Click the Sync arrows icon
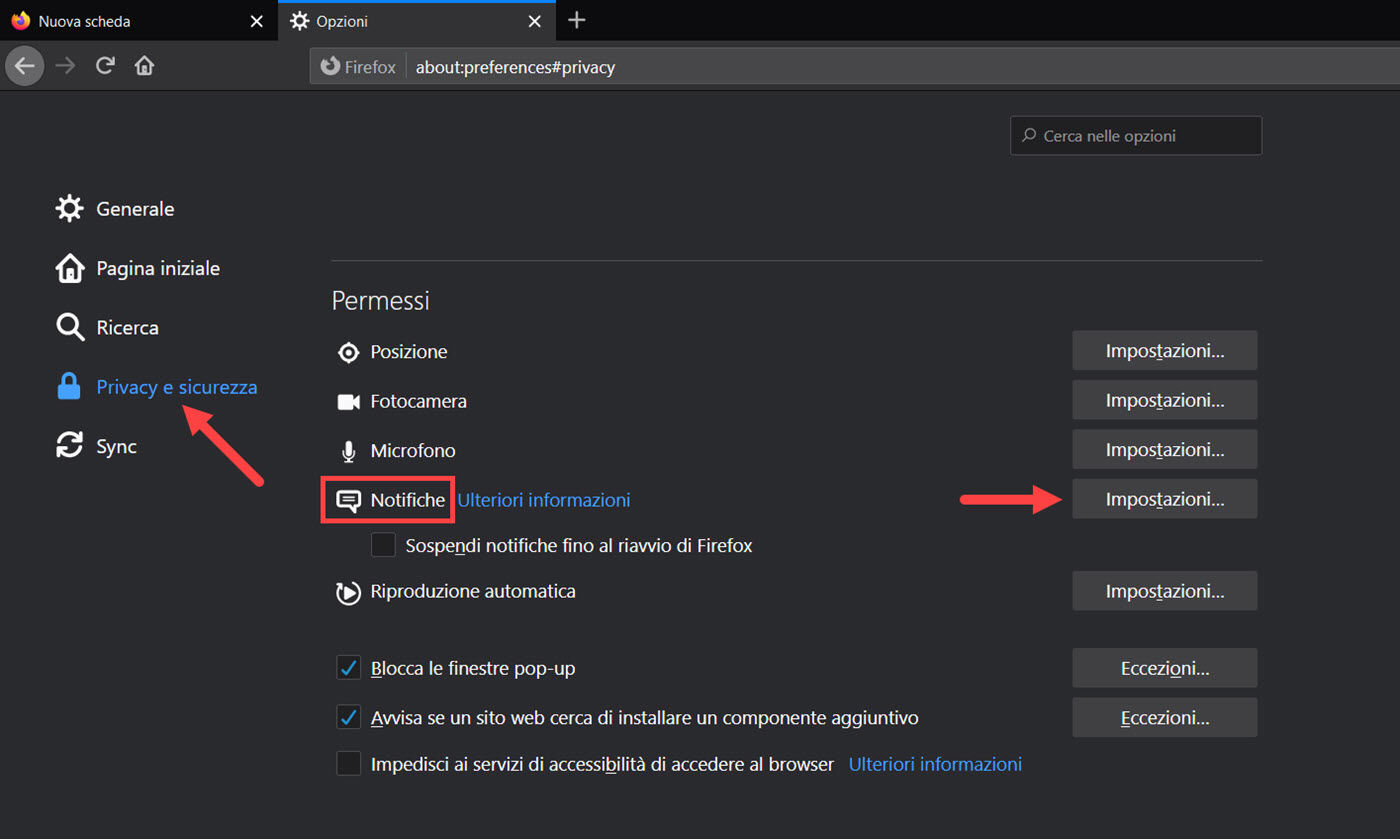 click(x=69, y=446)
